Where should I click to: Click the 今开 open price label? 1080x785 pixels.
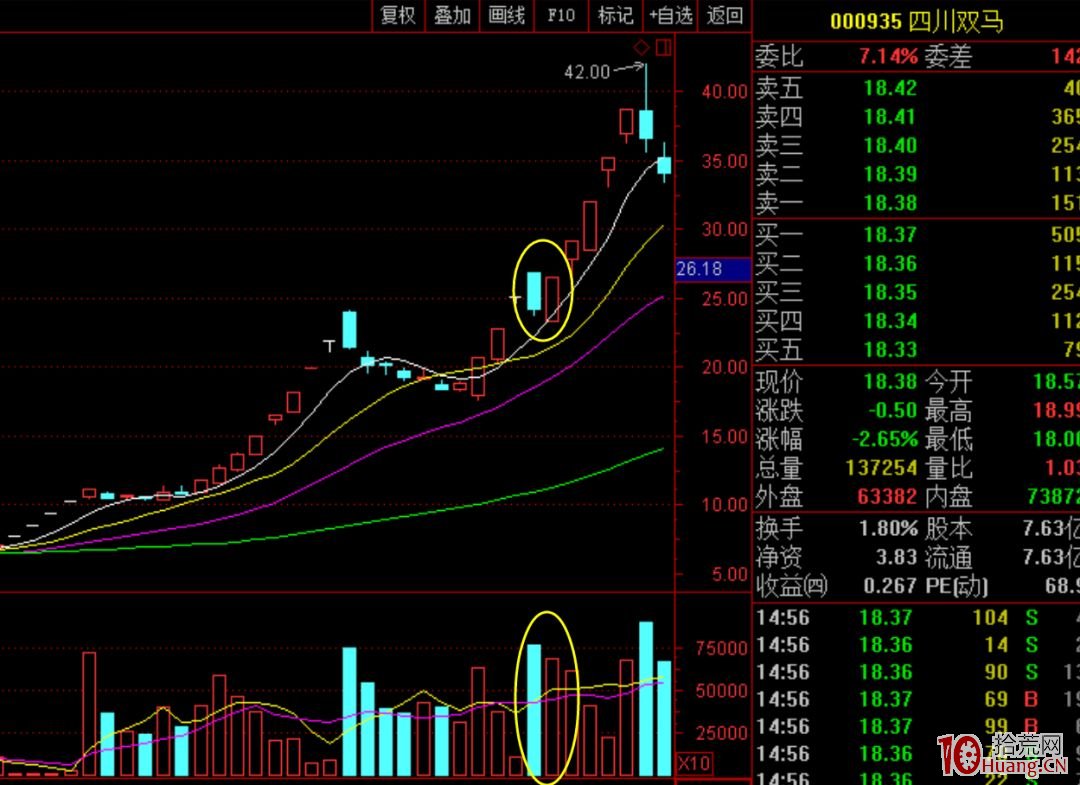(948, 381)
